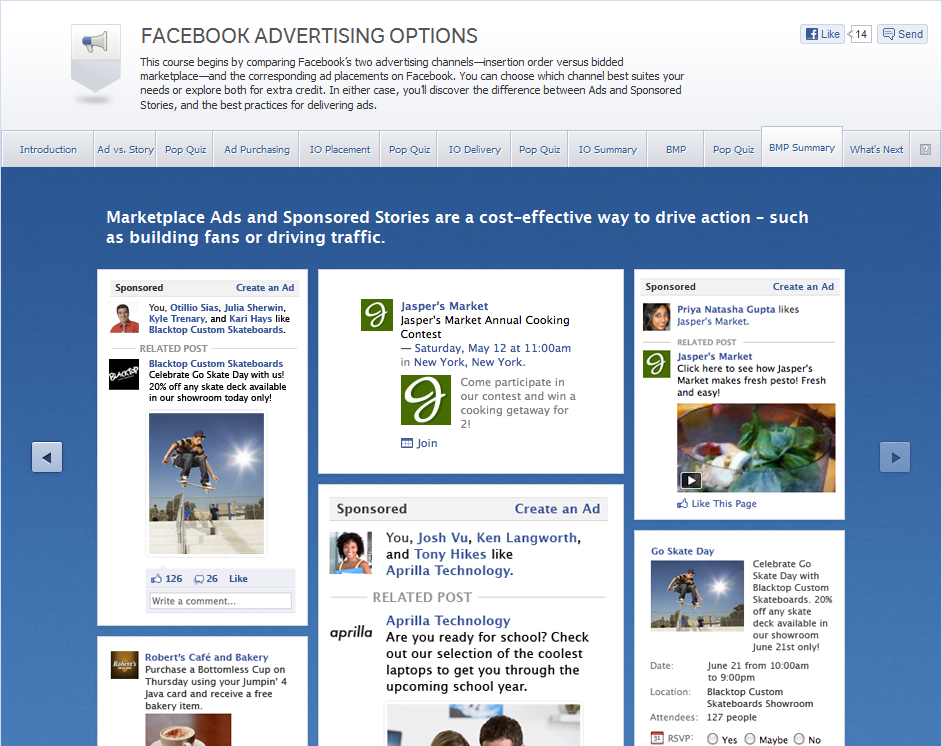Screen dimensions: 942x746
Task: Click Jasper's Market green logo in event ad
Action: point(376,315)
